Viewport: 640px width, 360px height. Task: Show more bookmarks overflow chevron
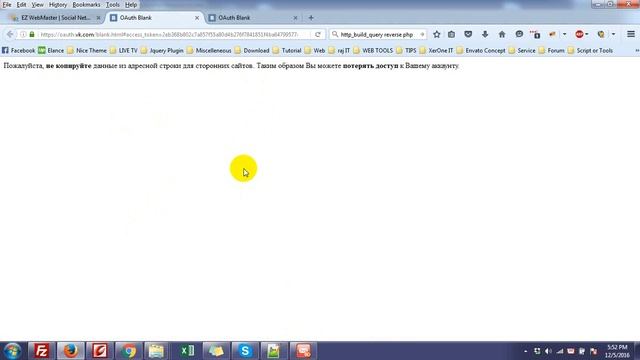[637, 51]
